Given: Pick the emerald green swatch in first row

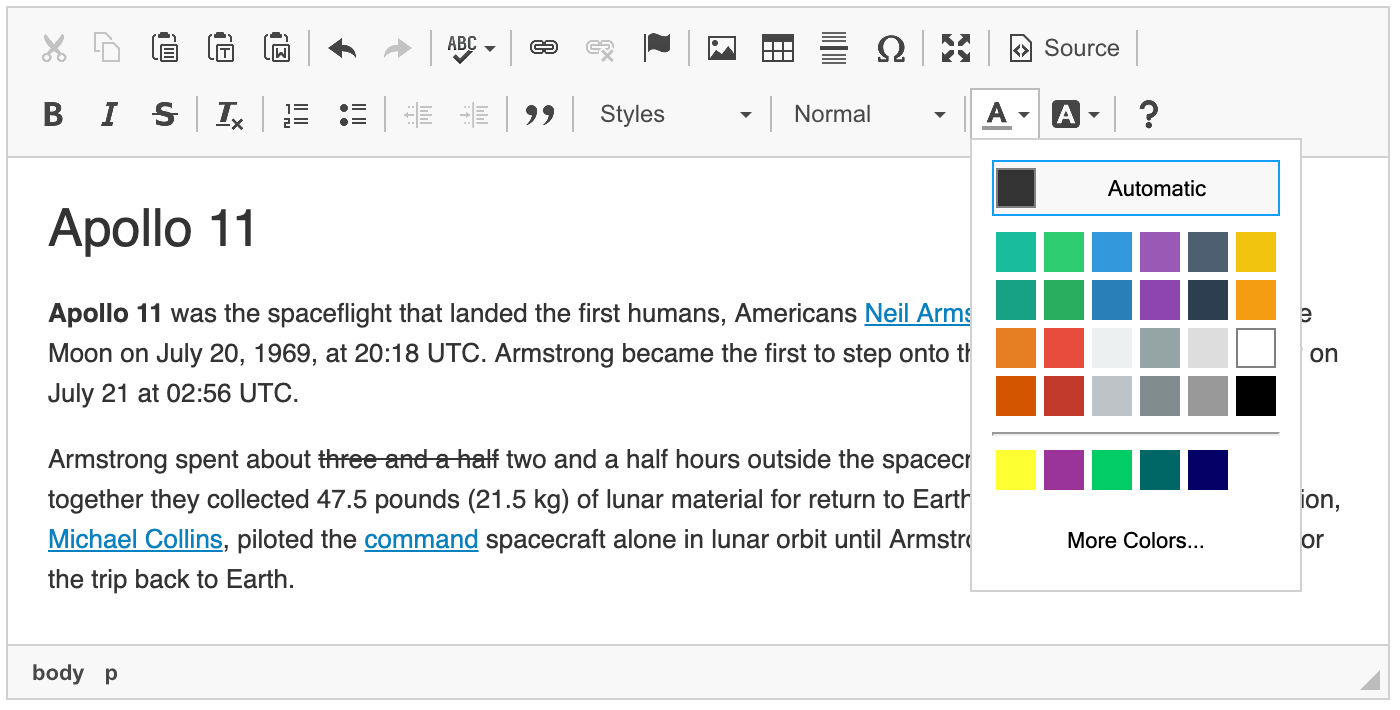Looking at the screenshot, I should (1064, 252).
